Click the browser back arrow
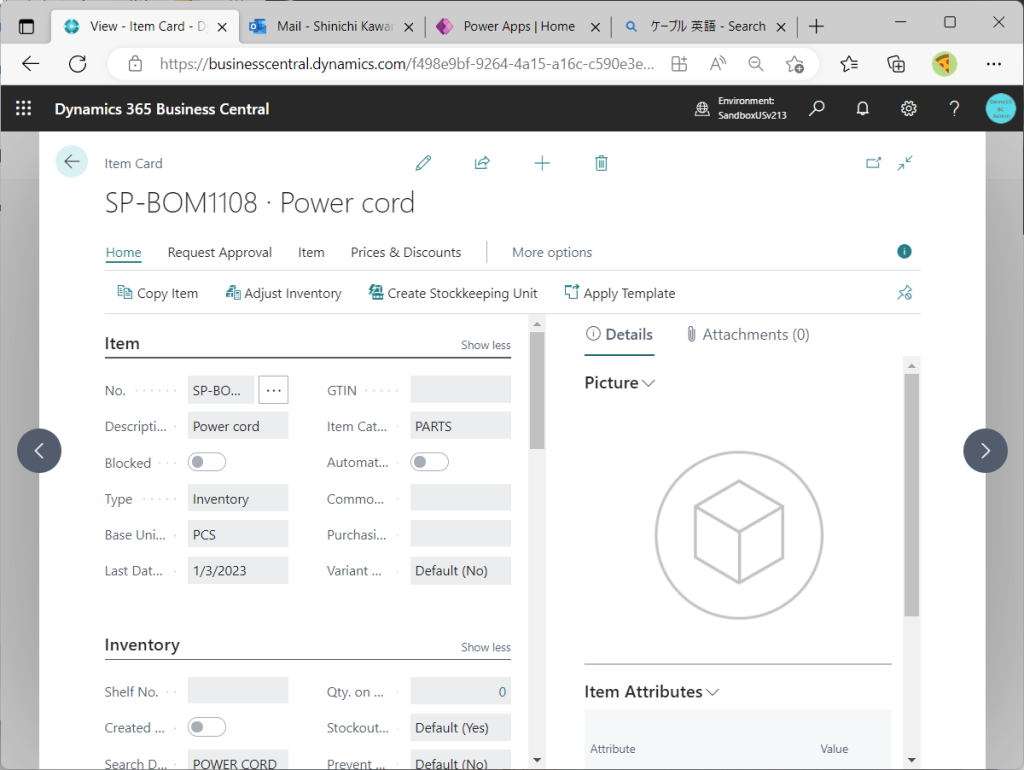The image size is (1024, 770). tap(31, 64)
